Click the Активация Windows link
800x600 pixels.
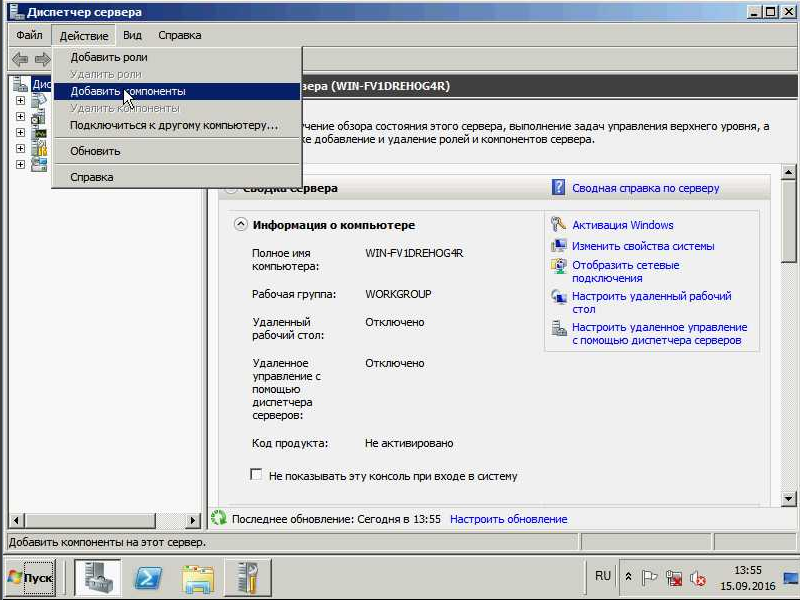(622, 225)
